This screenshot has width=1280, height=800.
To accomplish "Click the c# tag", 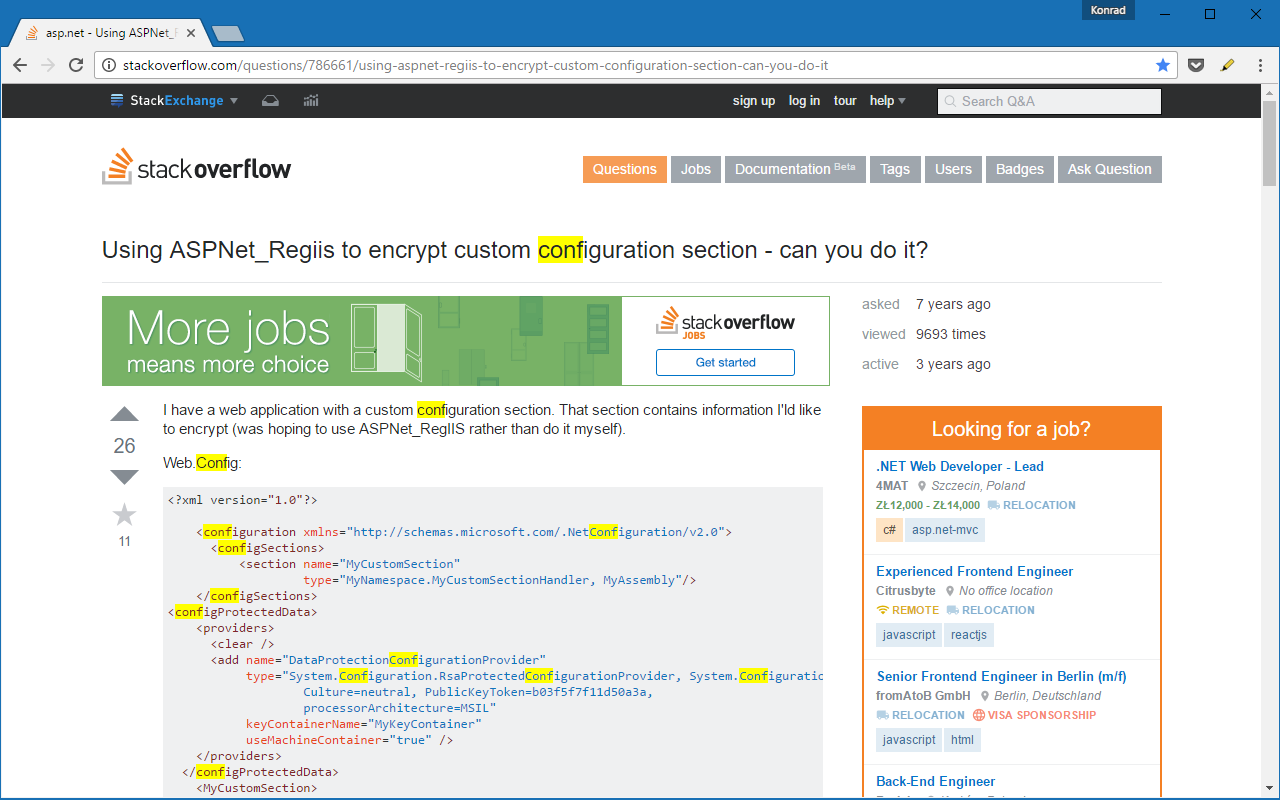I will tap(888, 530).
